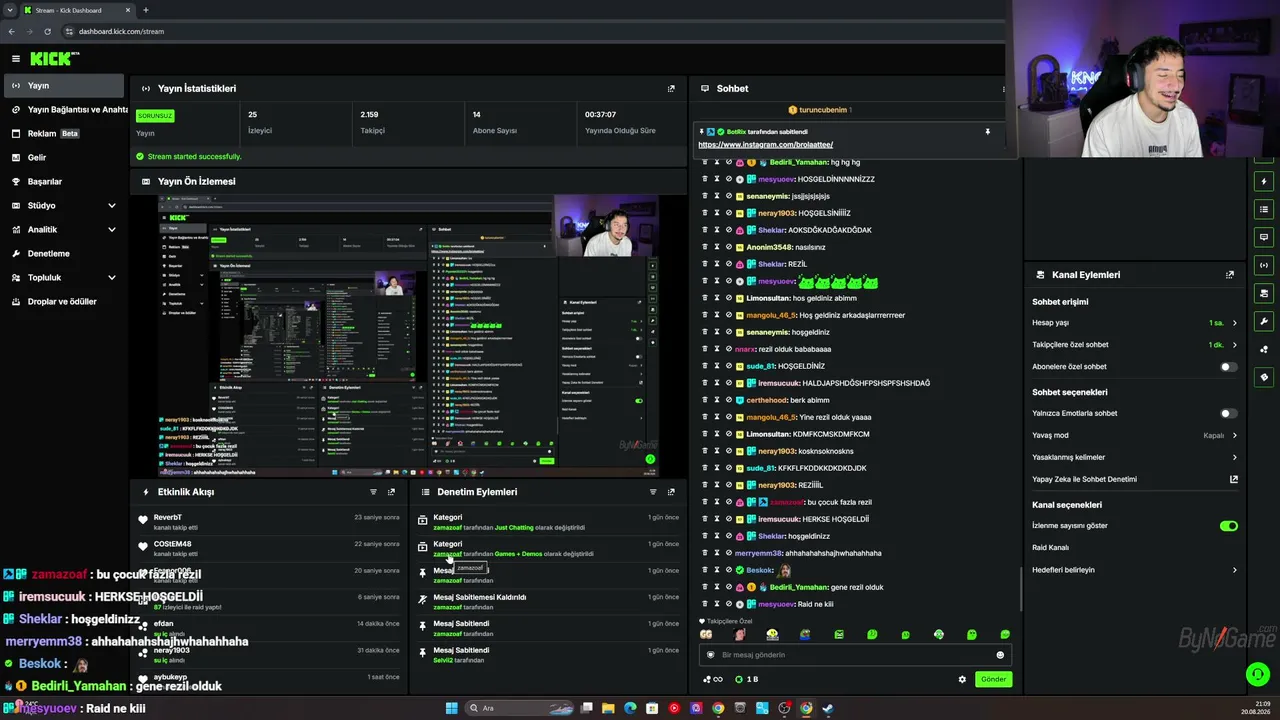Pop out the Etkinlik Akışı panel
Image resolution: width=1280 pixels, height=720 pixels.
point(391,492)
